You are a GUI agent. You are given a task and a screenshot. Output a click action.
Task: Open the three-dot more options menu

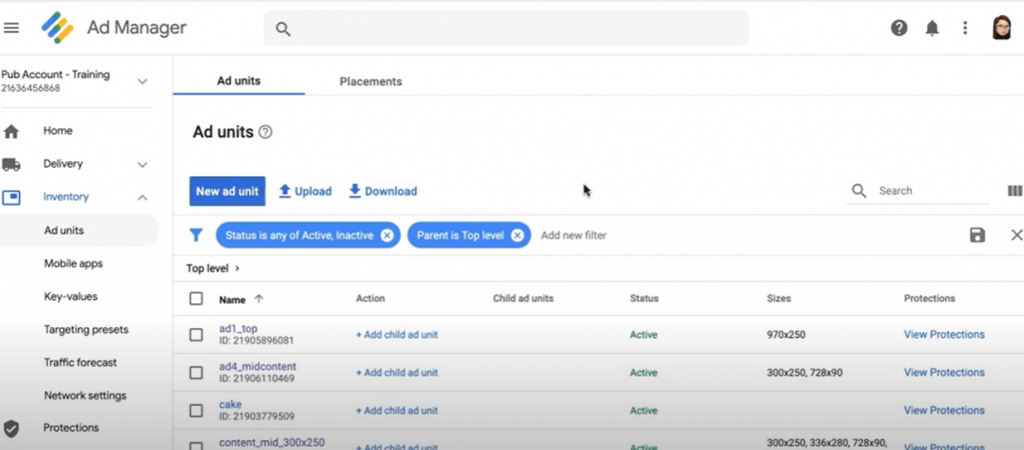tap(965, 28)
